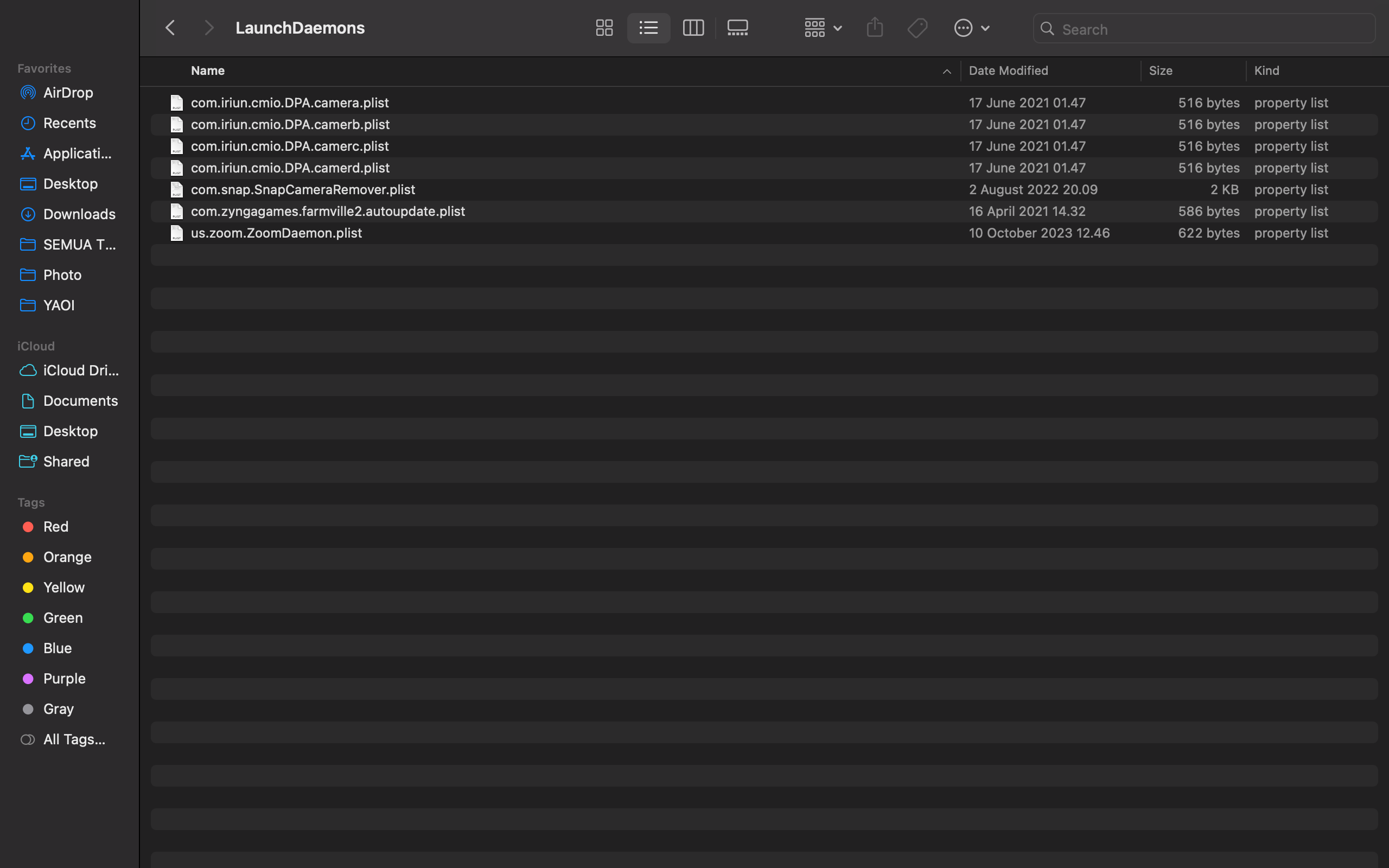The image size is (1389, 868).
Task: Open AirDrop from the sidebar
Action: 68,92
